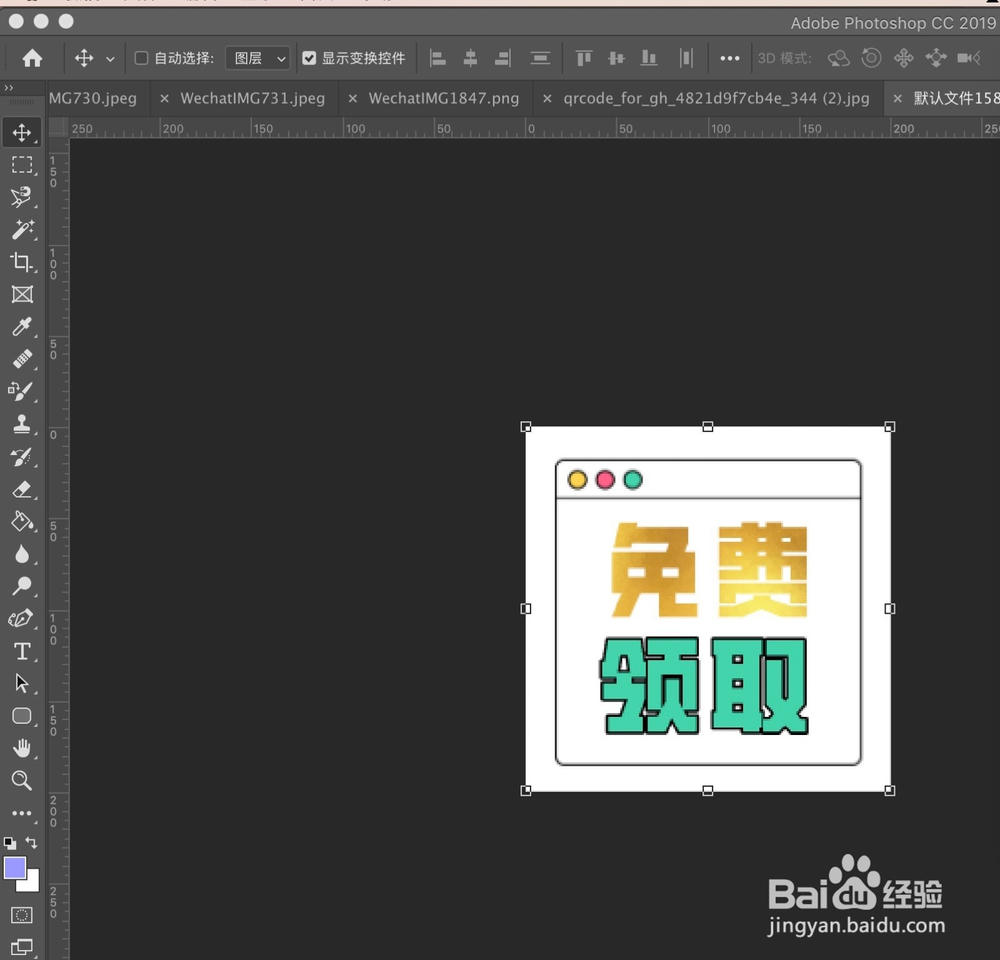Open the 图层 auto-select dropdown
1000x960 pixels.
click(x=258, y=59)
